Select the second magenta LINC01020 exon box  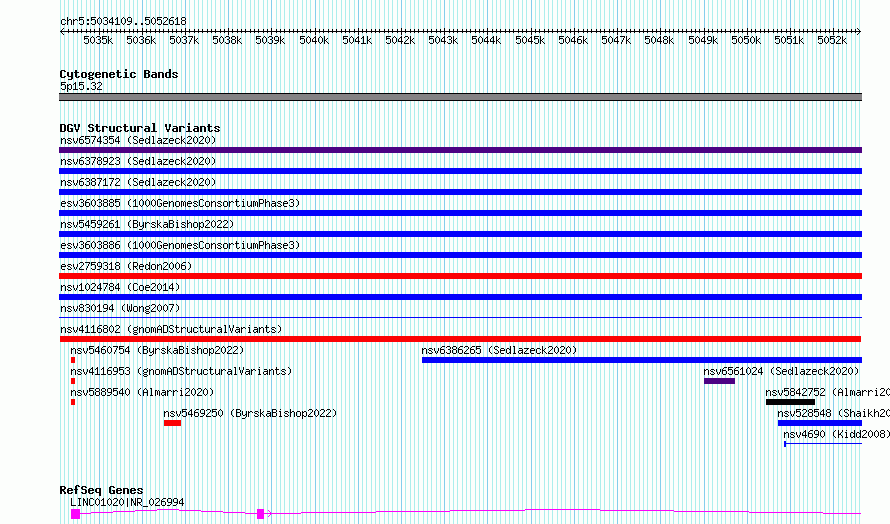click(x=261, y=514)
